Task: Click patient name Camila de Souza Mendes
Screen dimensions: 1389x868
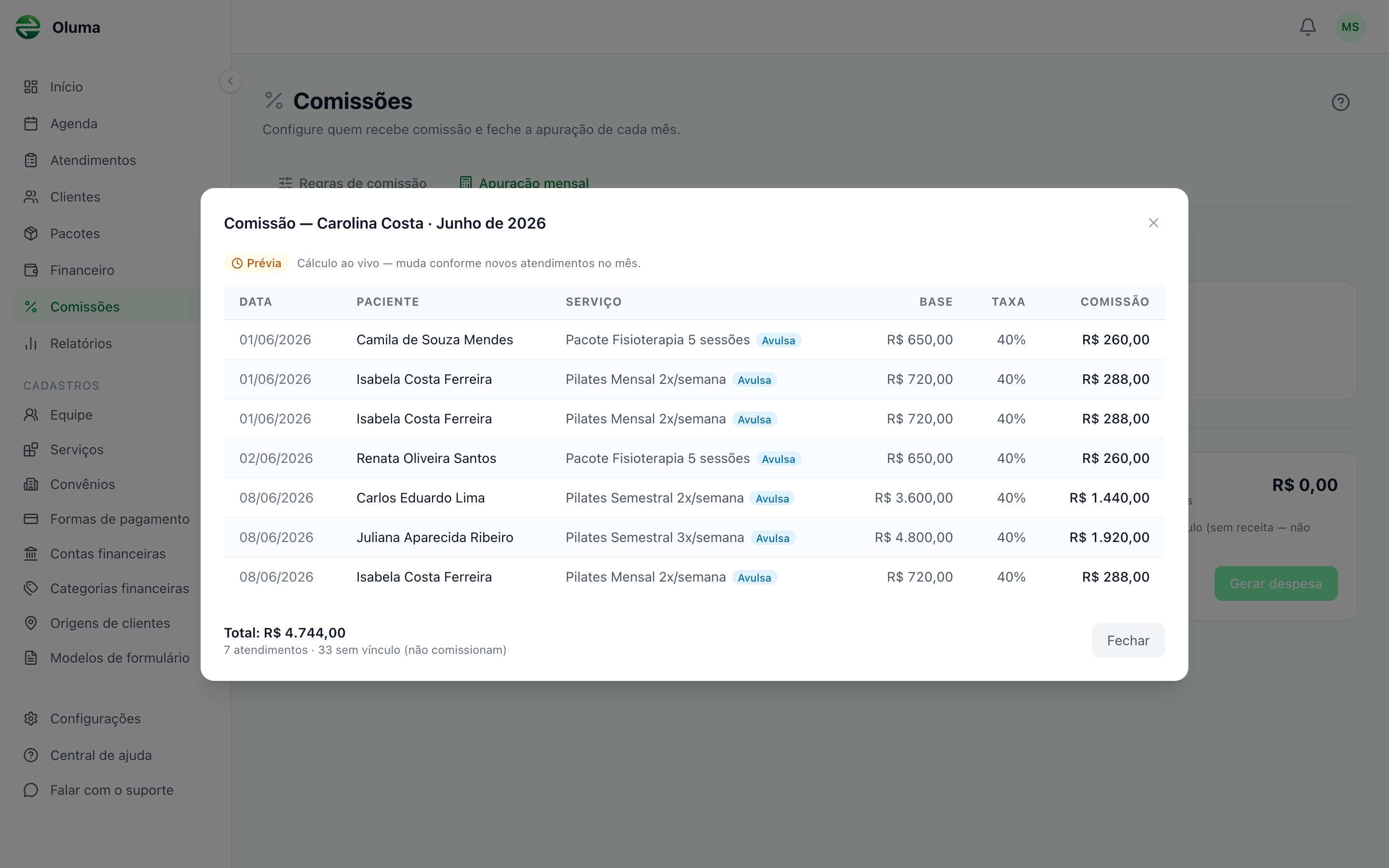Action: point(435,340)
